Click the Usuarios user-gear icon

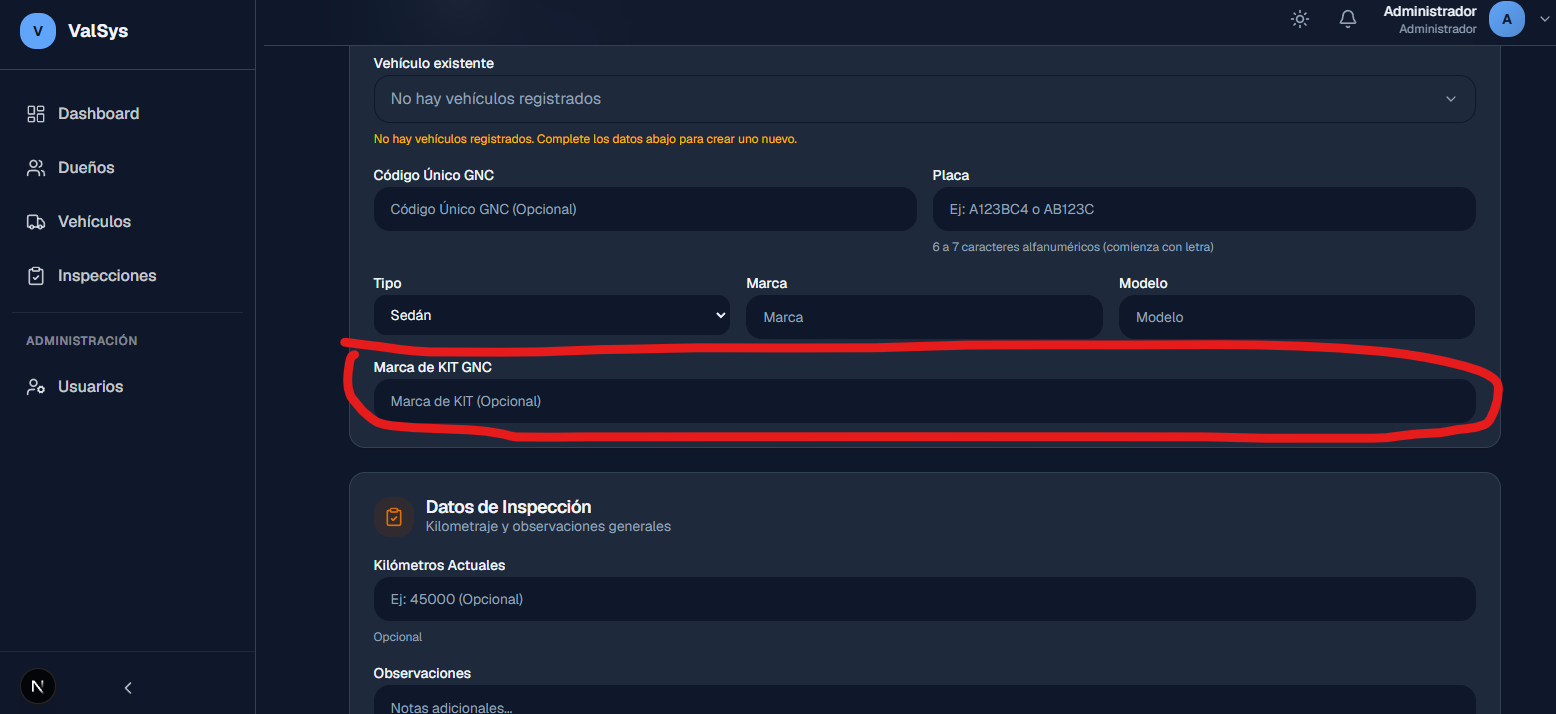36,387
